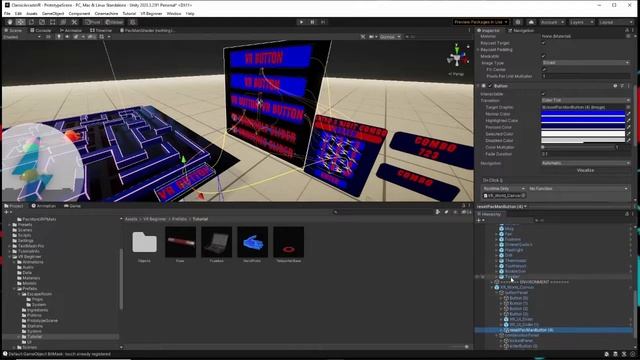
Task: Click the Visualize button
Action: click(585, 170)
